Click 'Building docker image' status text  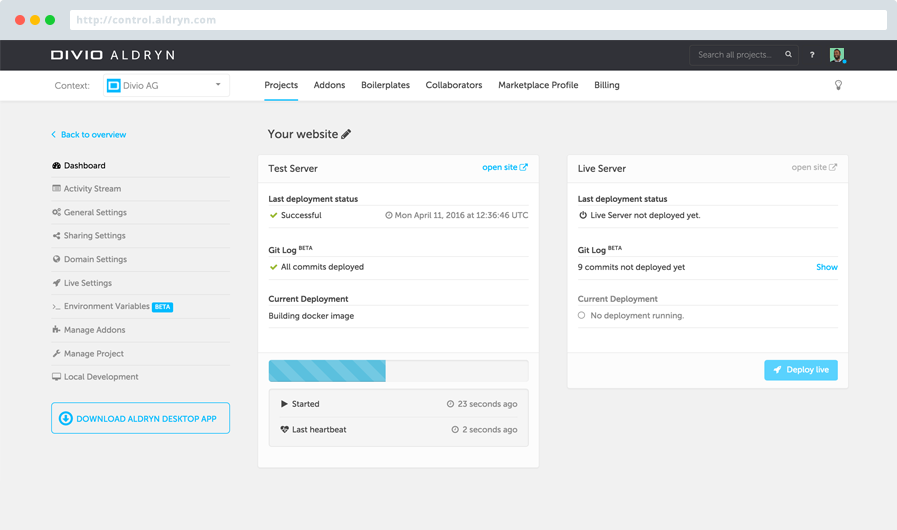pyautogui.click(x=311, y=316)
